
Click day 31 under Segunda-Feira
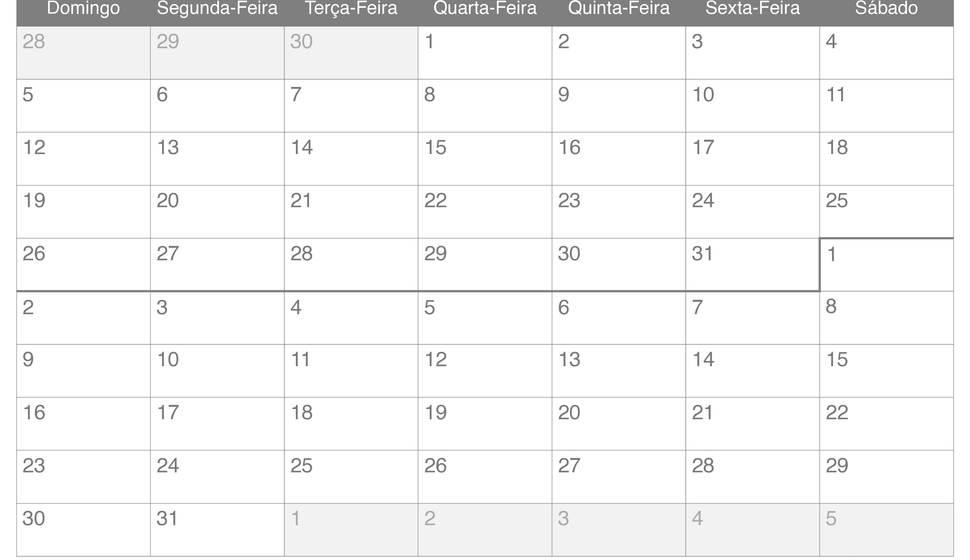pyautogui.click(x=217, y=530)
